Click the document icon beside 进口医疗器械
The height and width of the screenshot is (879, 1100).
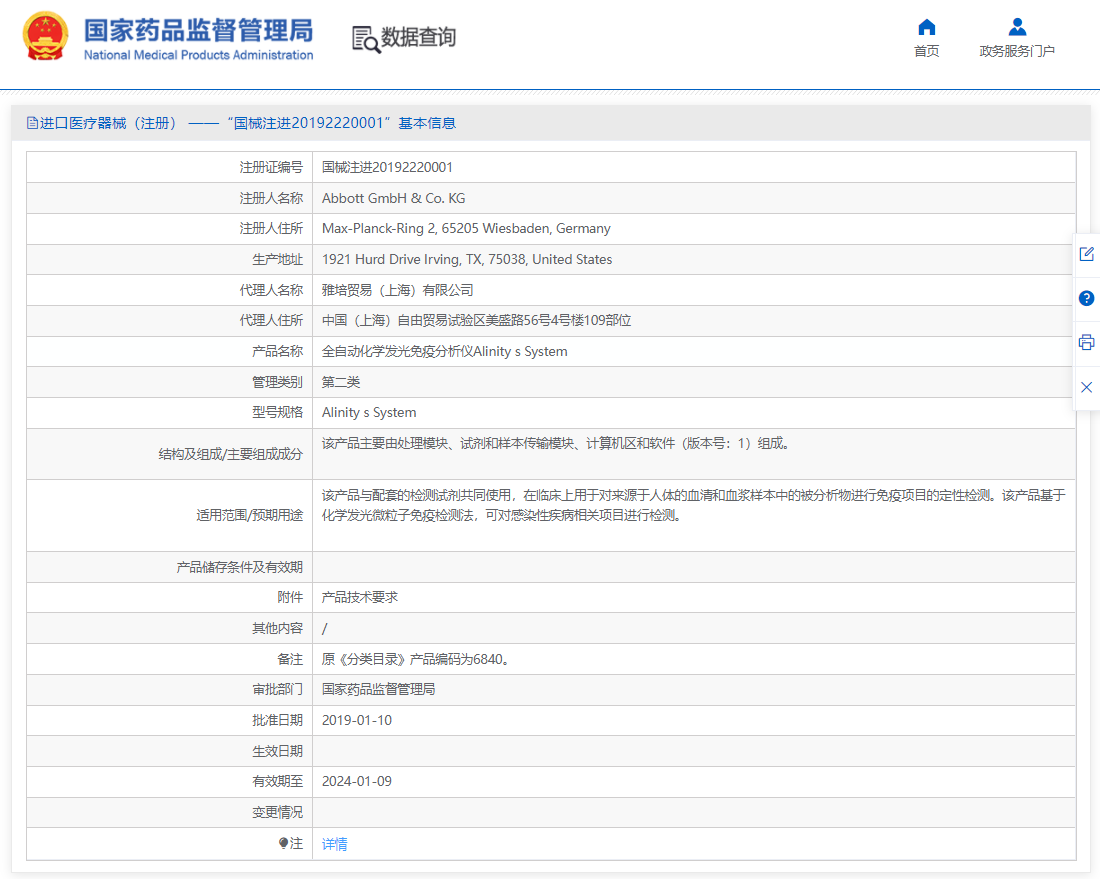(x=32, y=123)
